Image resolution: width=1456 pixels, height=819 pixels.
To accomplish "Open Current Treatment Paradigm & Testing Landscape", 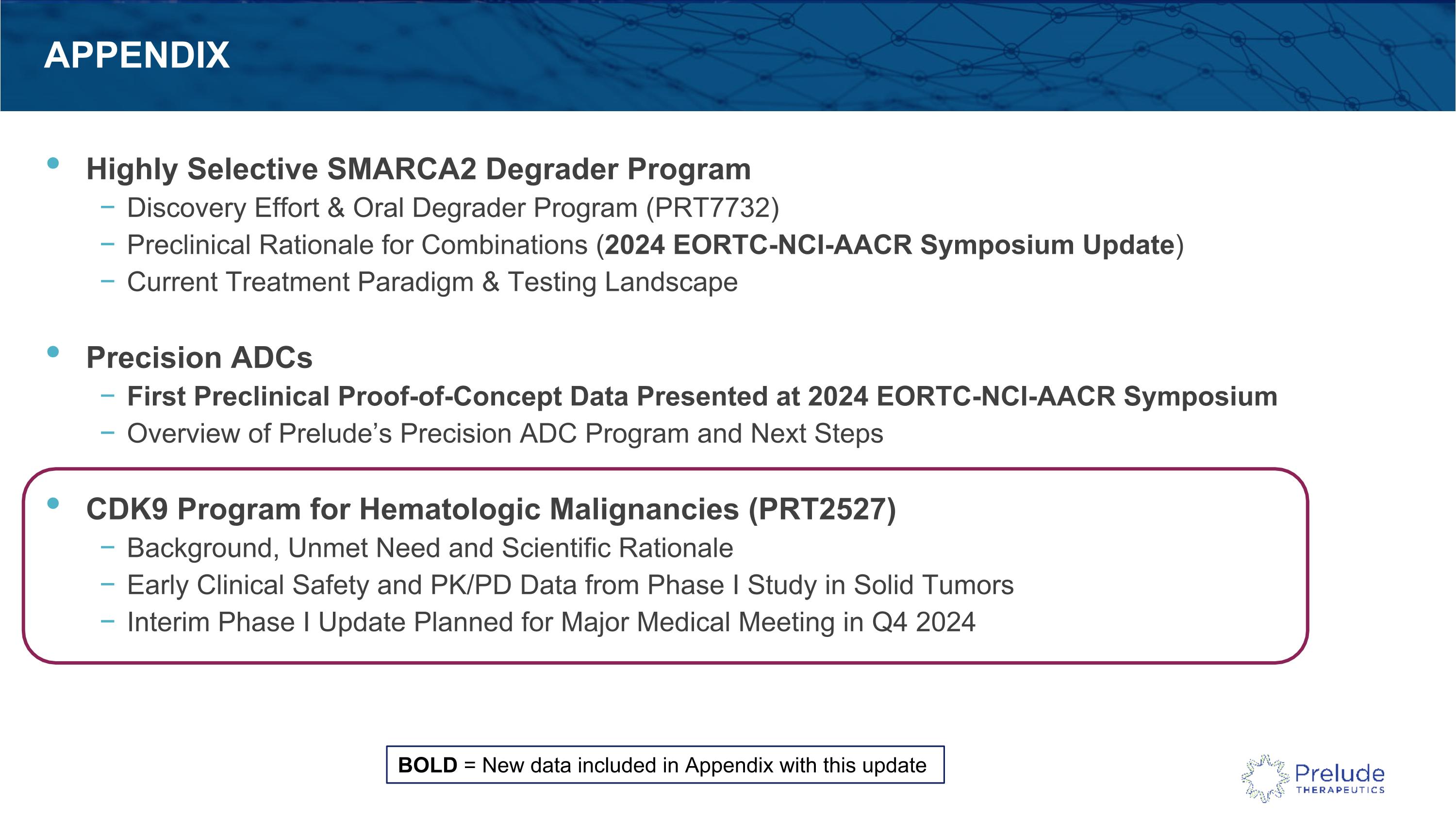I will point(432,282).
